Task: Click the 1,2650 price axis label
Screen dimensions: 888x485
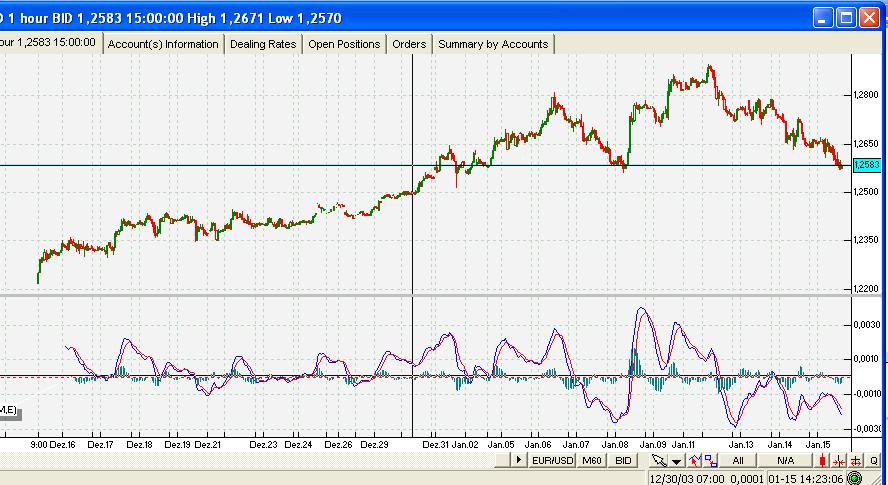Action: point(866,143)
